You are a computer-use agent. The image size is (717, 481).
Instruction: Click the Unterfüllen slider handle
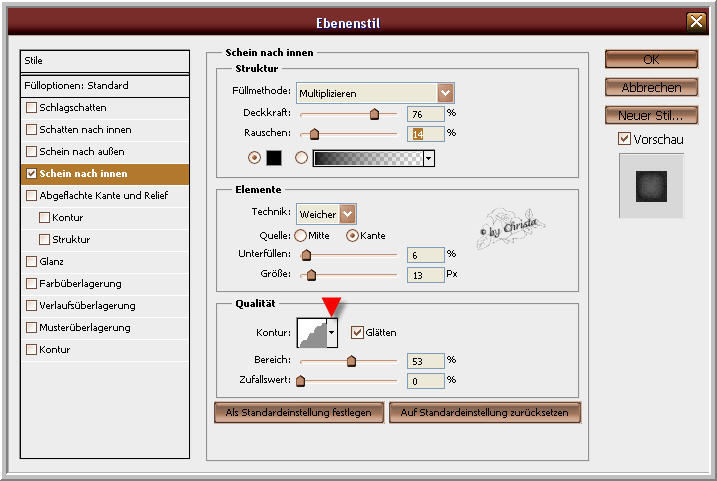click(x=306, y=255)
